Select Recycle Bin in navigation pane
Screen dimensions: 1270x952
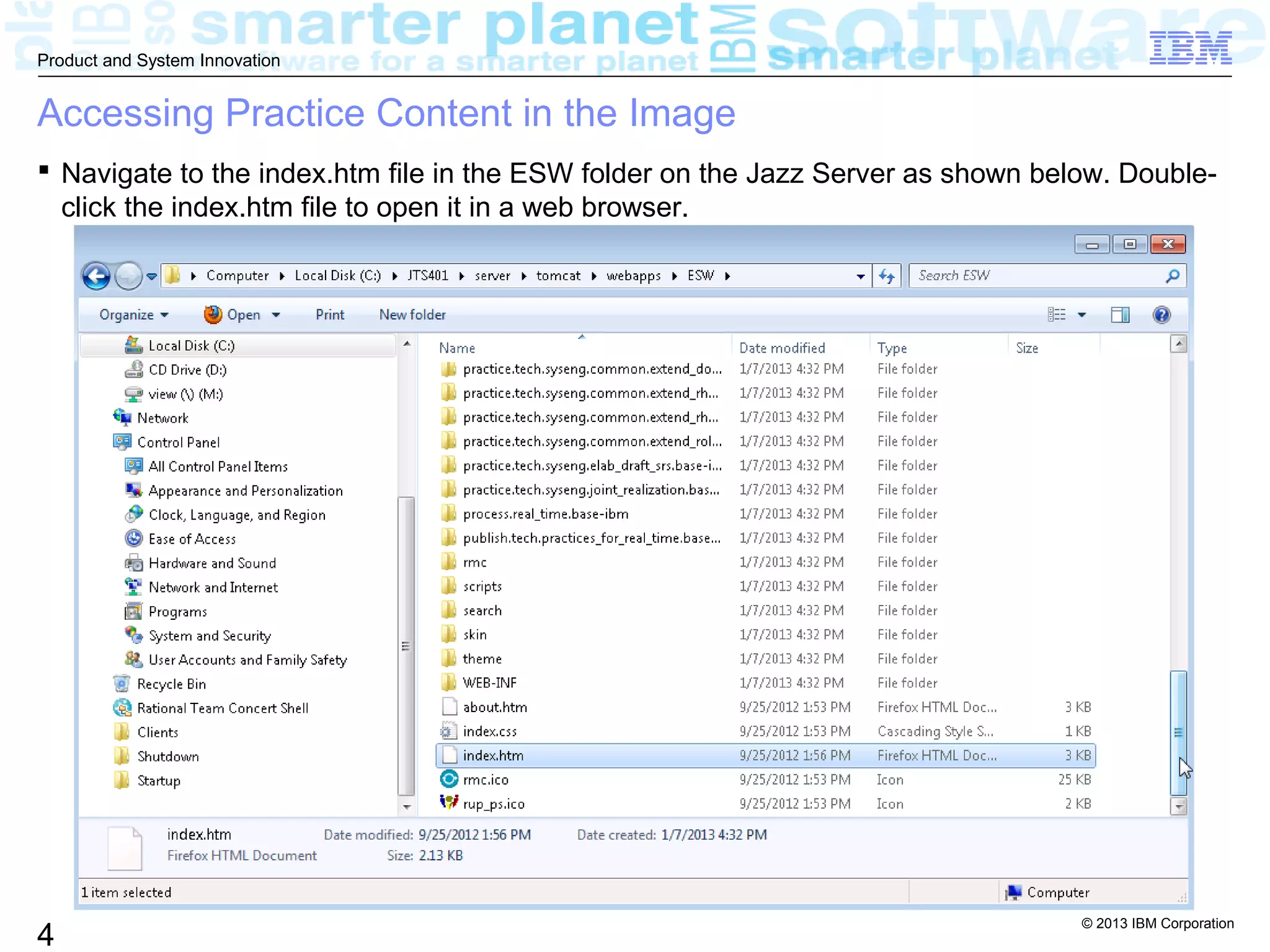(171, 684)
